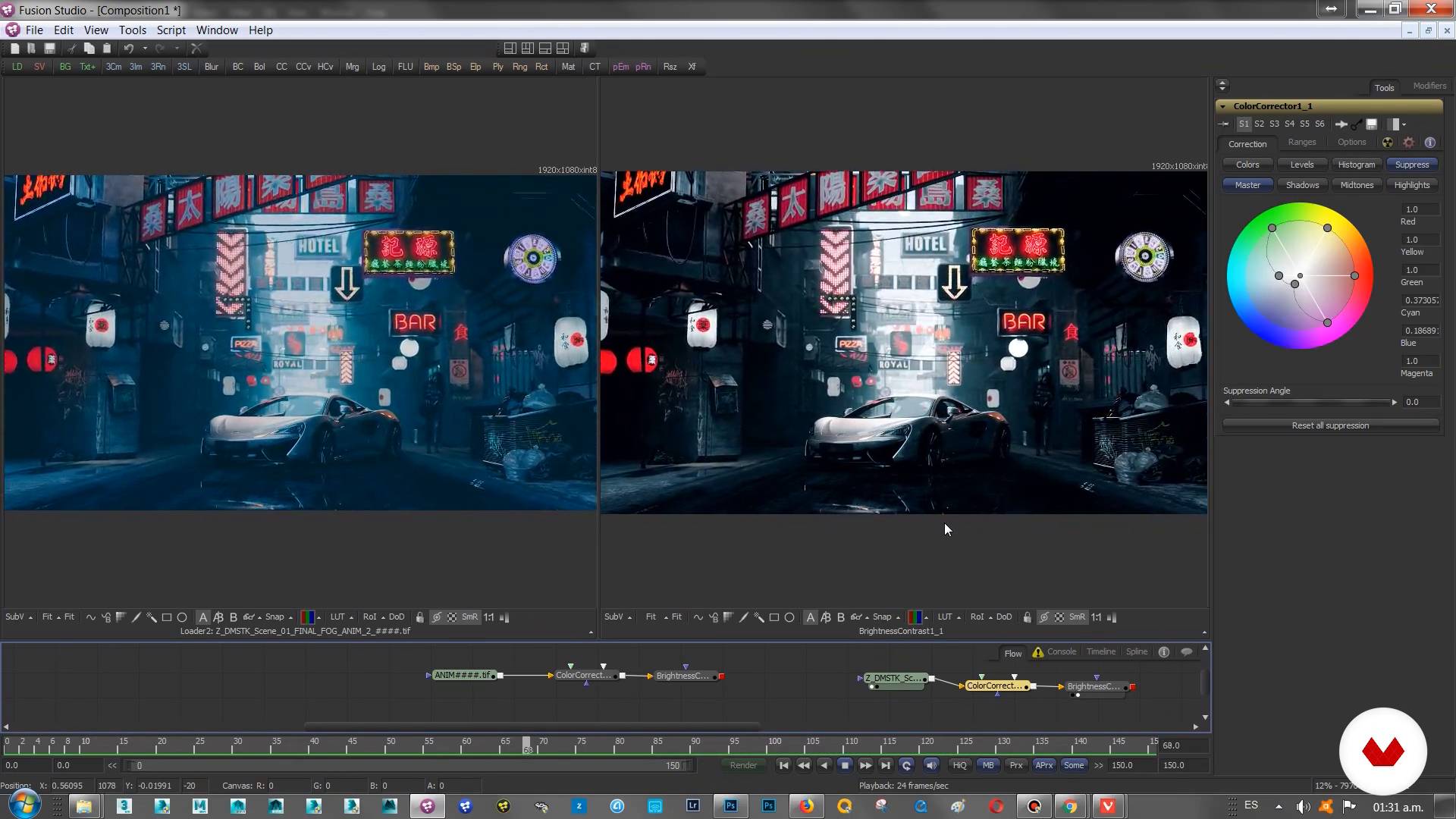The width and height of the screenshot is (1456, 819).
Task: Click the Paste clipboard icon in toolbar
Action: coord(107,48)
